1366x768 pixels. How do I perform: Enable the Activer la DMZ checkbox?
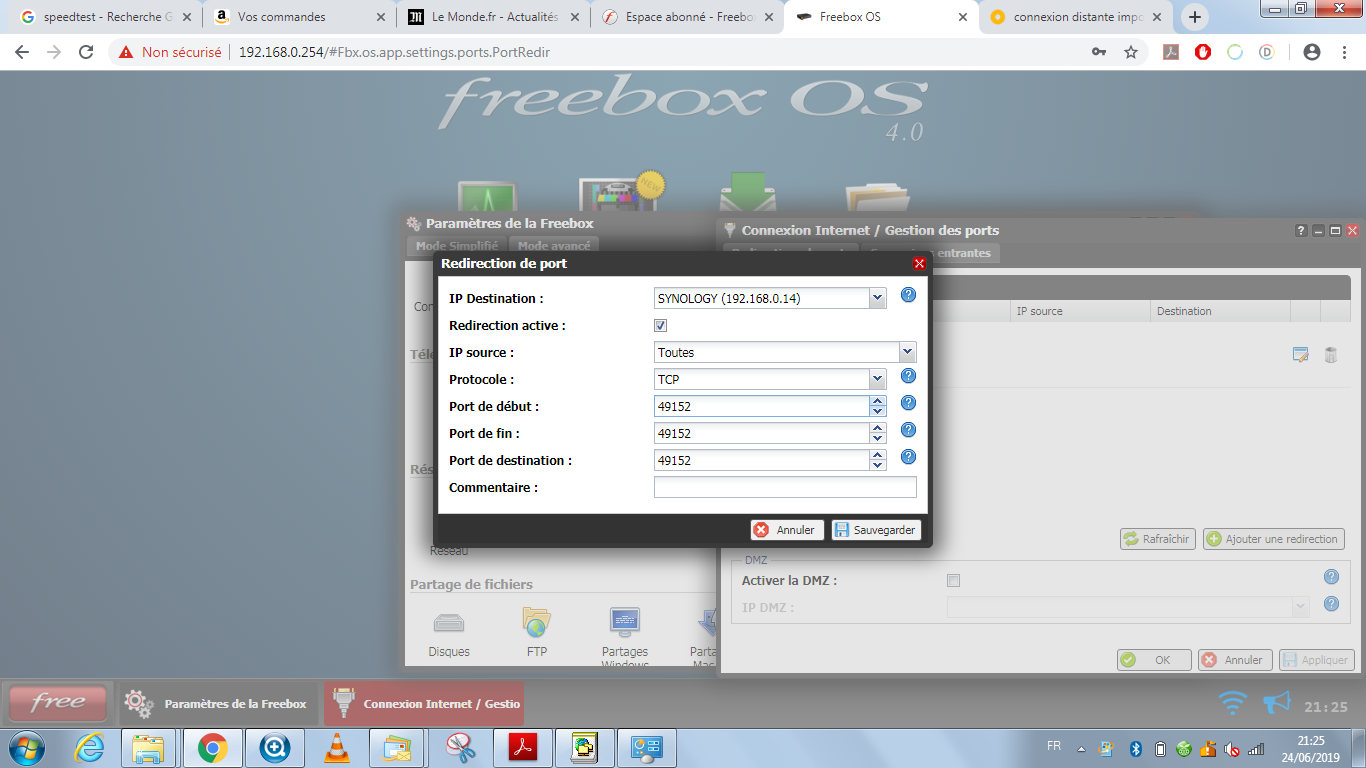953,580
